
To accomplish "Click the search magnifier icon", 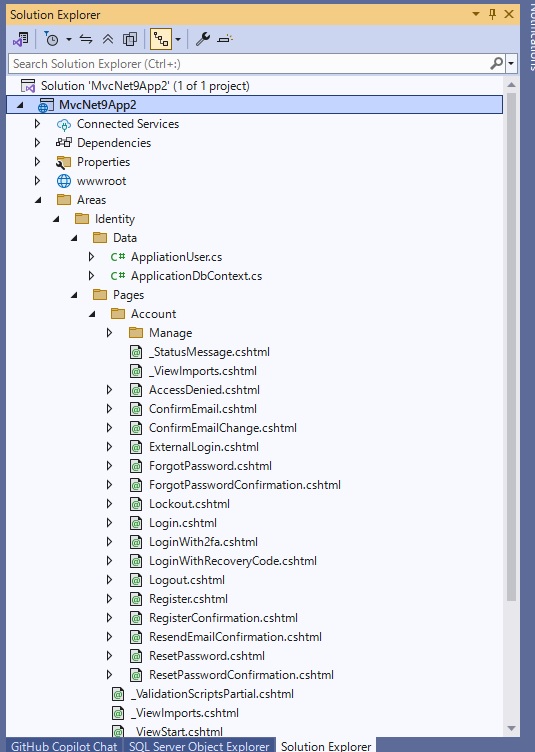I will (497, 63).
